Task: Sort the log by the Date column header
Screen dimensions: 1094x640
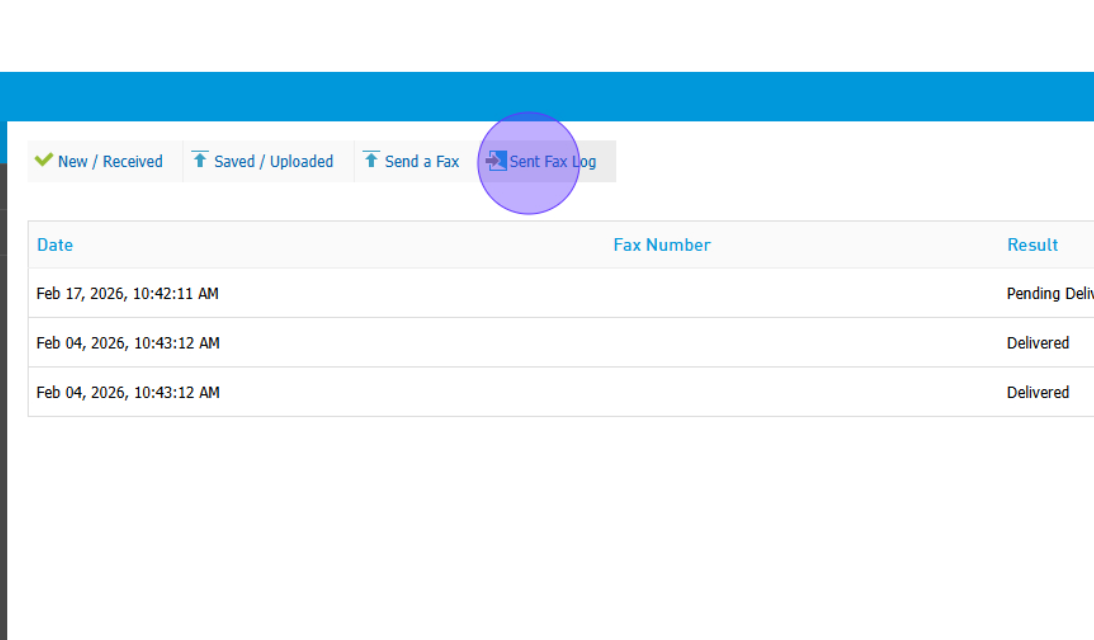Action: [55, 245]
